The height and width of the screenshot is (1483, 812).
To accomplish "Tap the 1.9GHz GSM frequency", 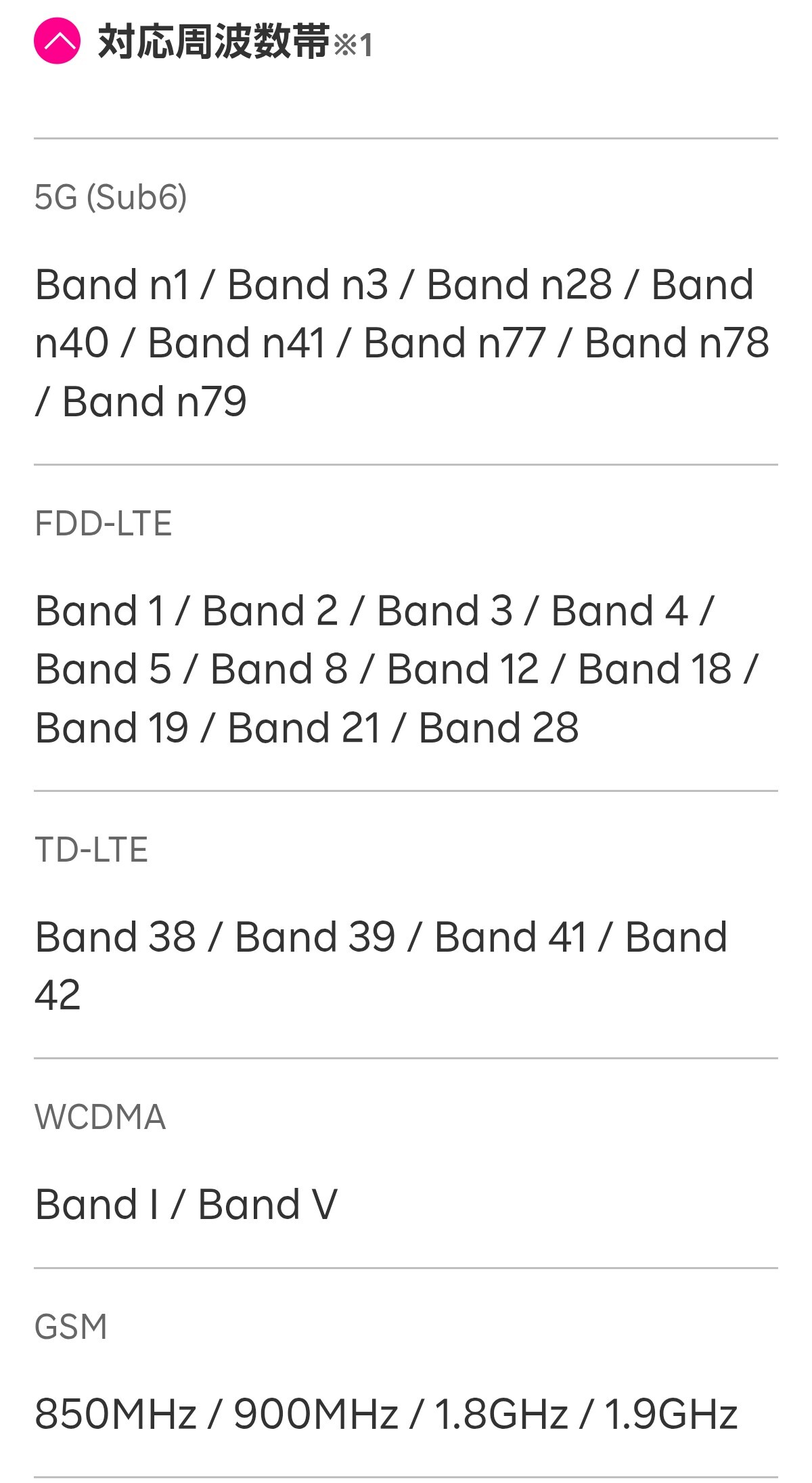I will (671, 1415).
